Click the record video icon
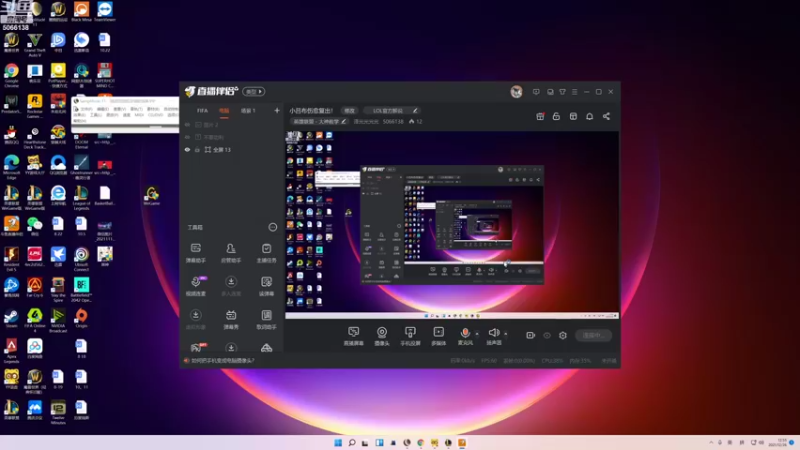 click(531, 335)
